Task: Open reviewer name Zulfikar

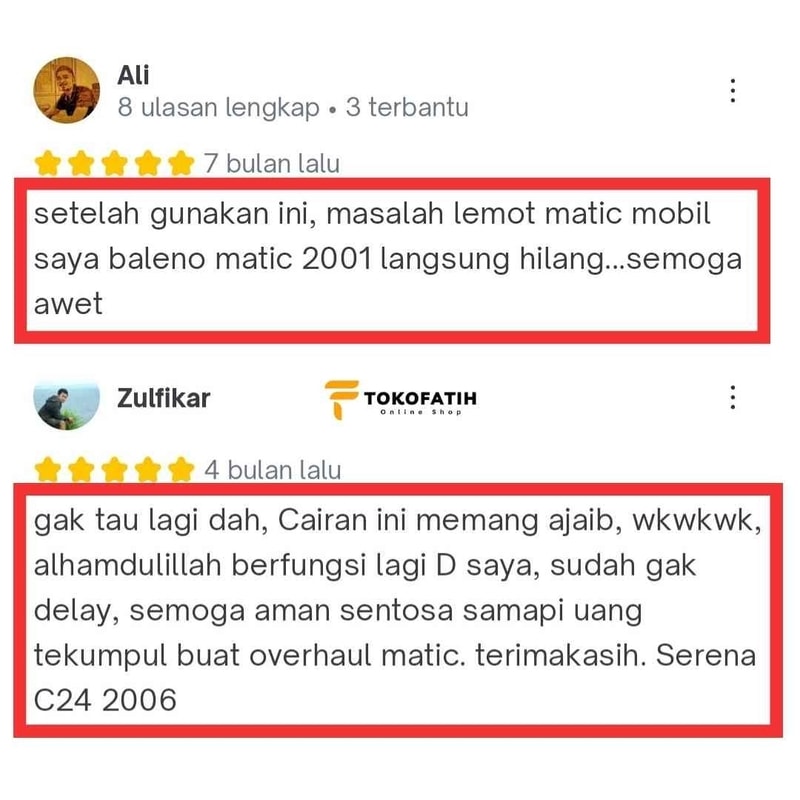Action: [x=164, y=398]
